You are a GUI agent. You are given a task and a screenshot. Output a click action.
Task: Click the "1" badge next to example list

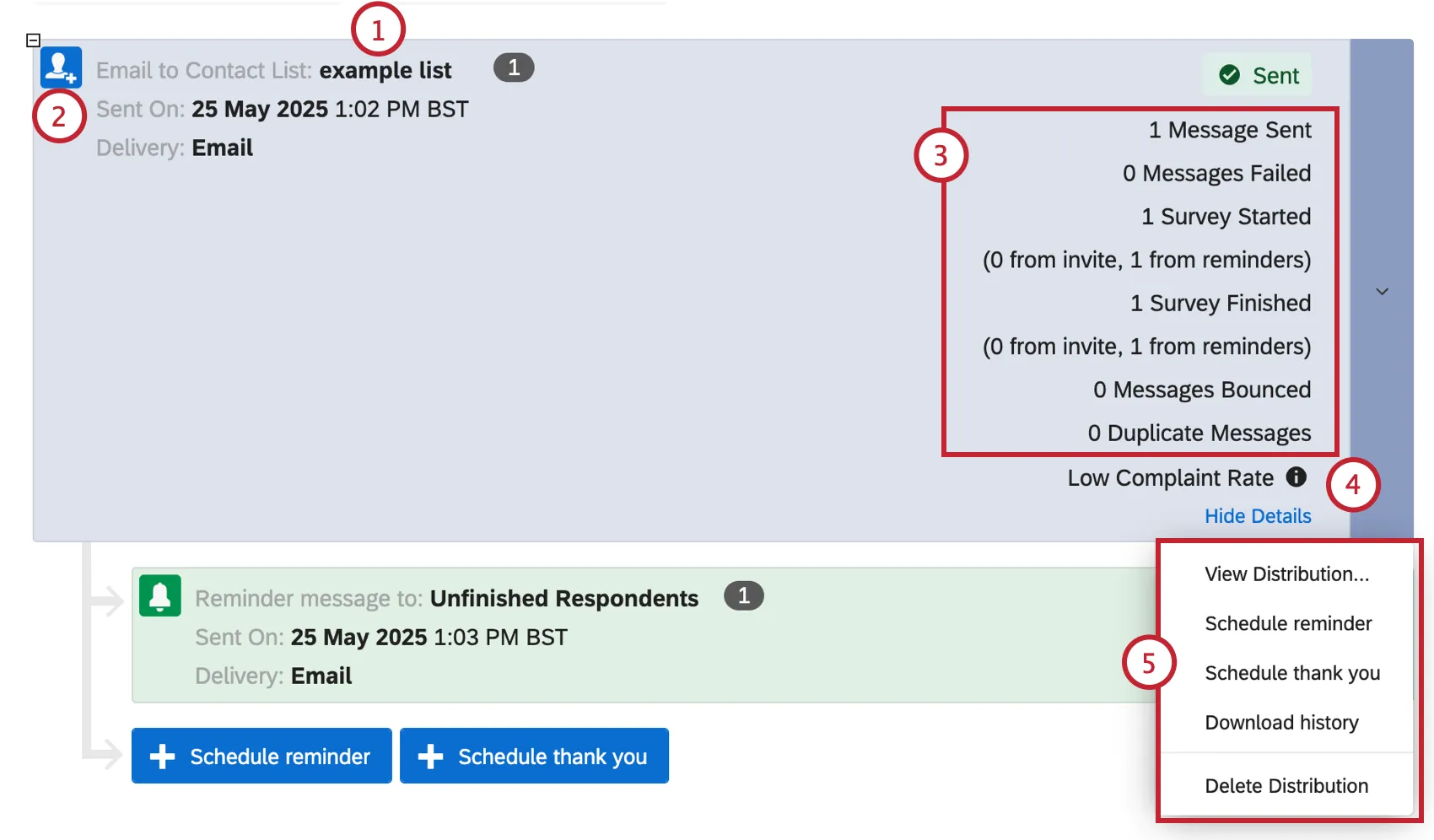click(513, 67)
